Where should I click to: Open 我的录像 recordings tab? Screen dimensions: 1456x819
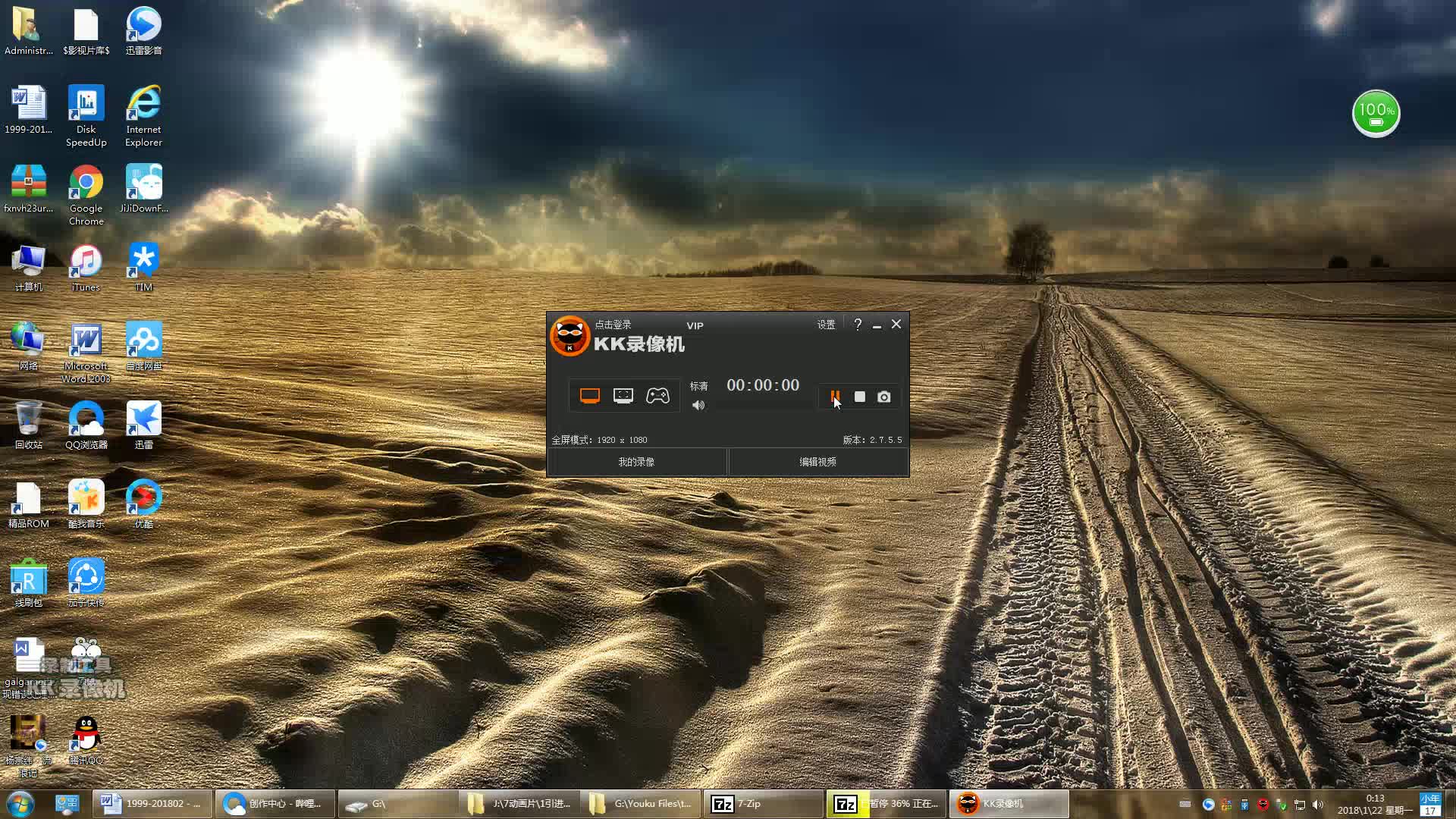click(636, 462)
